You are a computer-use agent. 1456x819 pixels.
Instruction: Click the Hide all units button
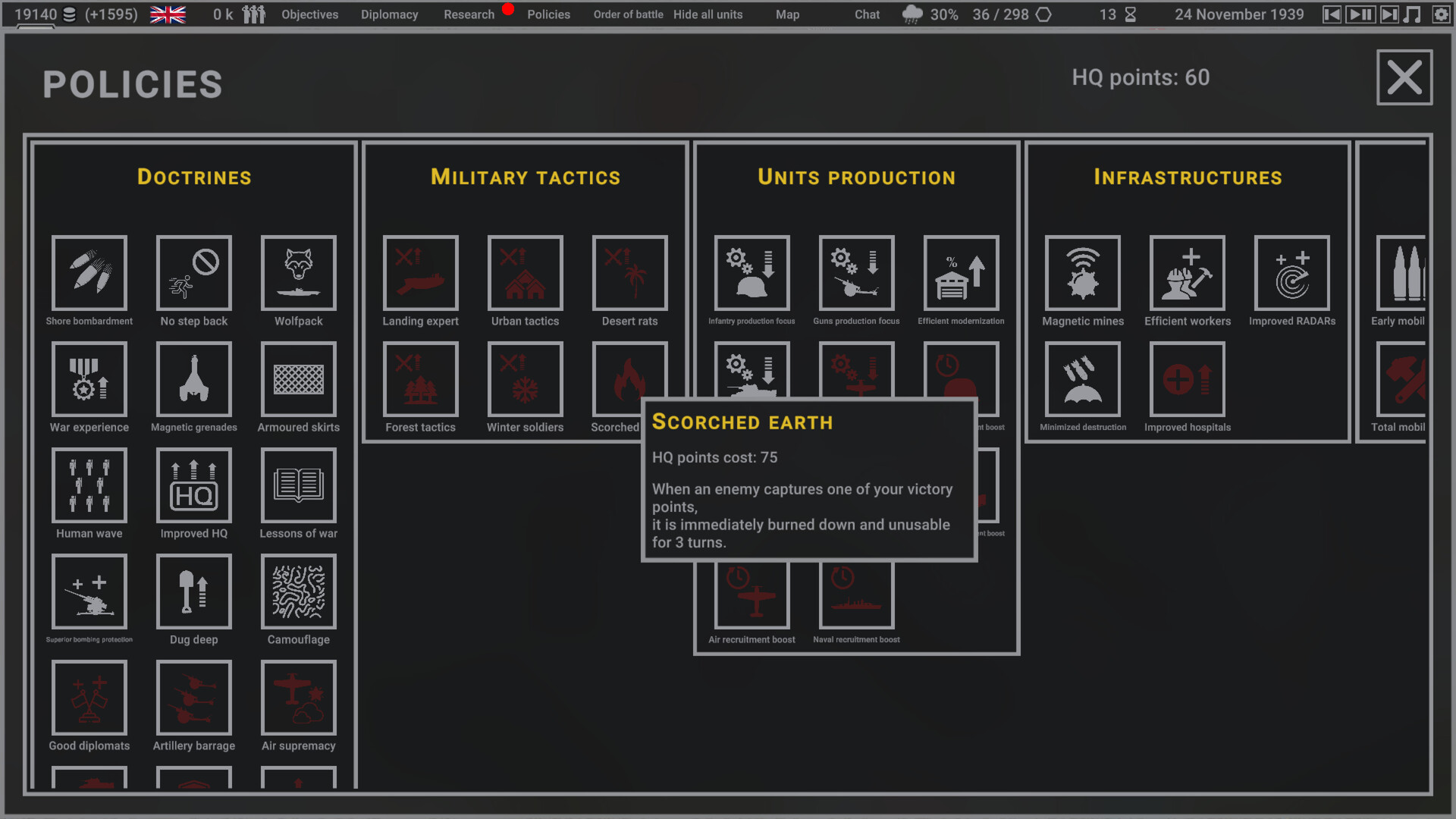point(707,14)
